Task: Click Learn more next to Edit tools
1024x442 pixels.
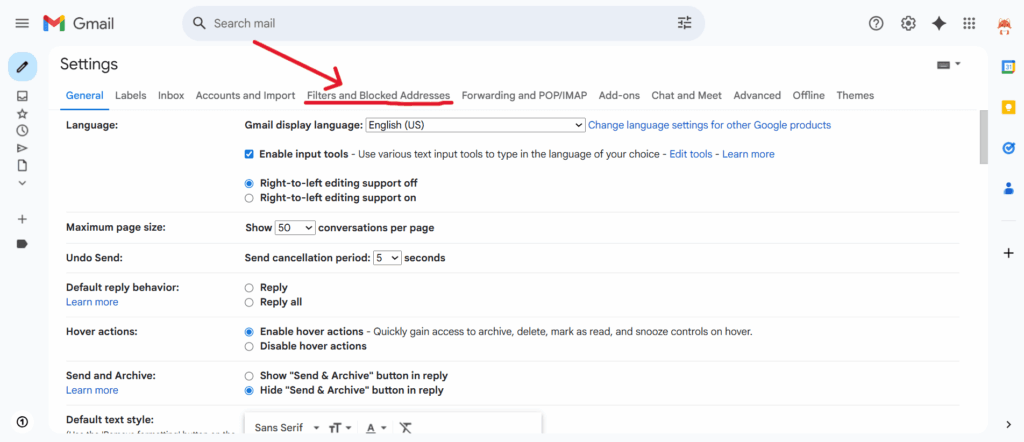Action: (748, 154)
